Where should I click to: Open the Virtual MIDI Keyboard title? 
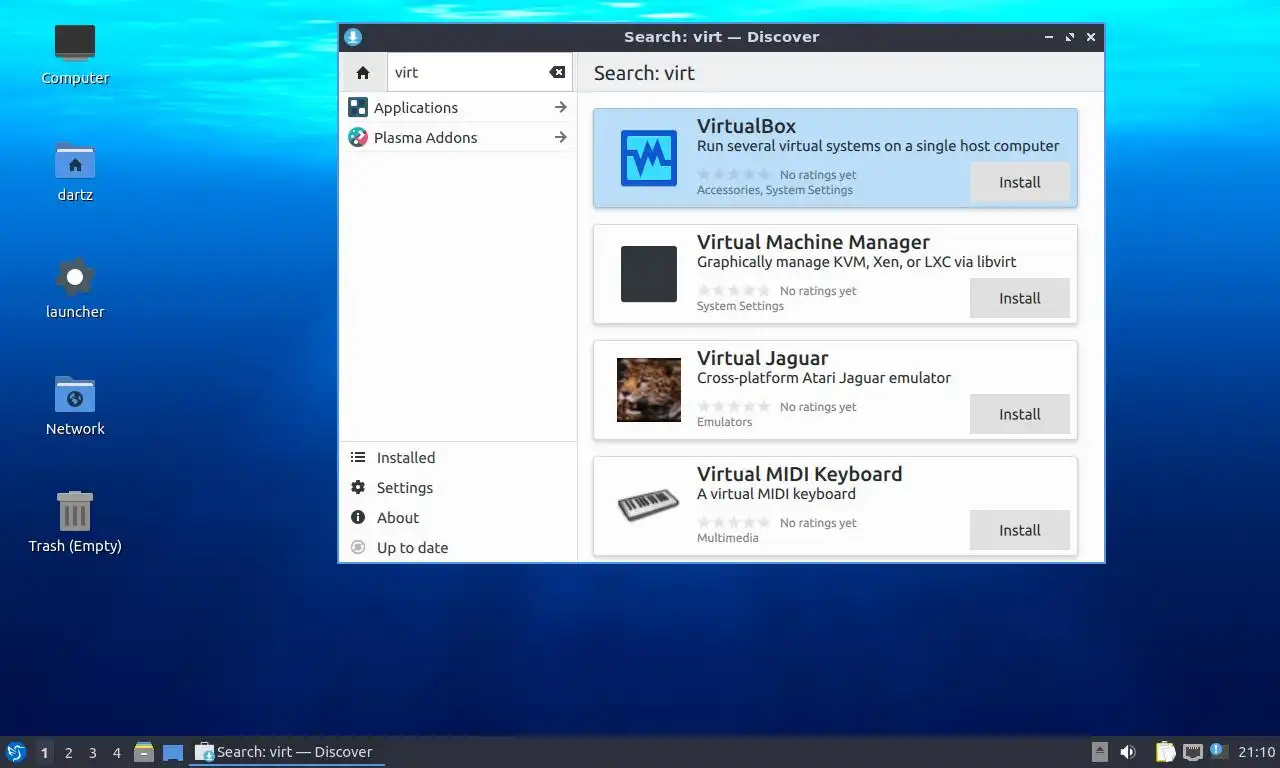799,474
